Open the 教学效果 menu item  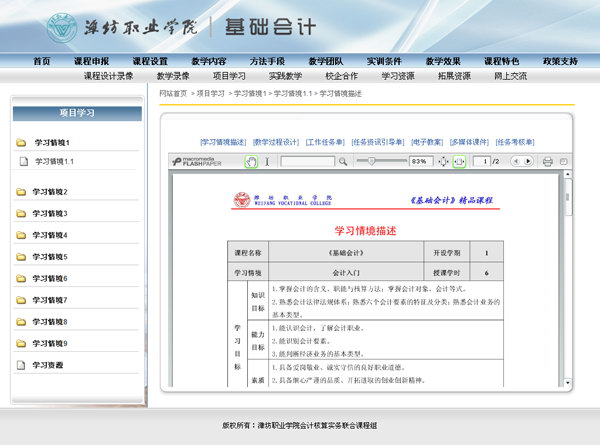pos(443,61)
